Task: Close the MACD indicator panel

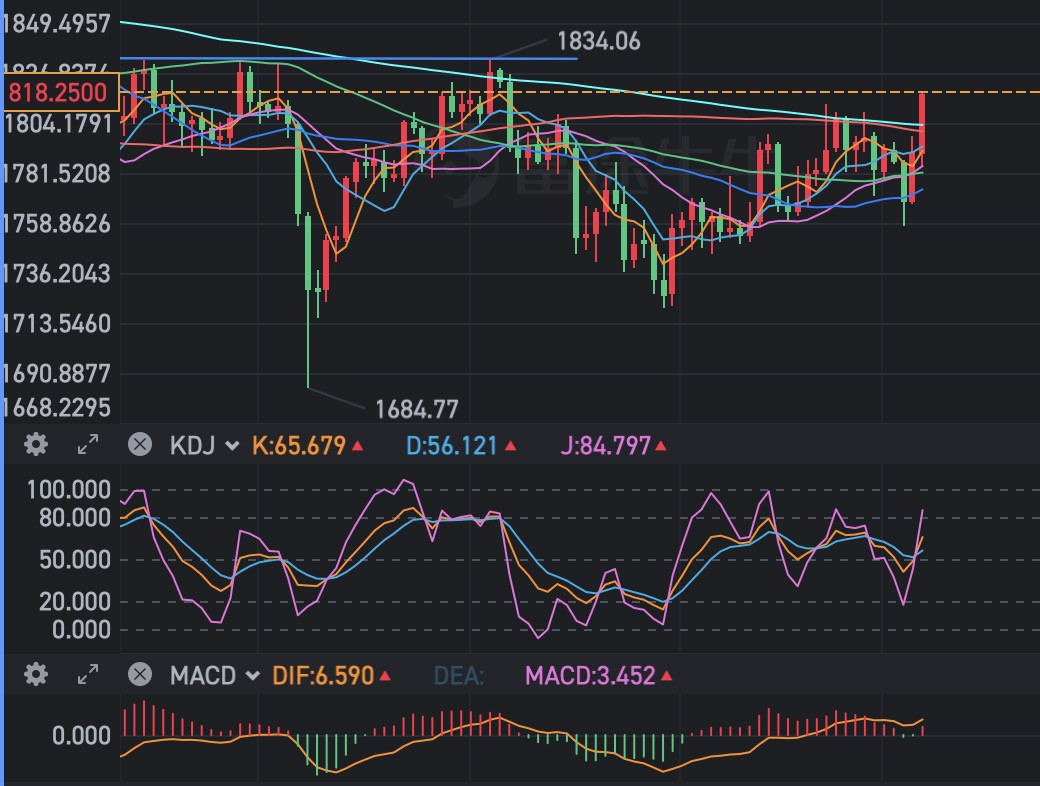Action: click(140, 675)
